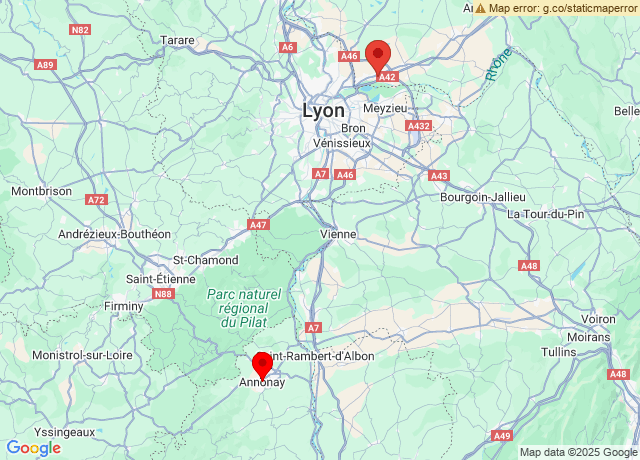
Task: Select the Bourgoin-Jallieu town label
Action: click(483, 198)
